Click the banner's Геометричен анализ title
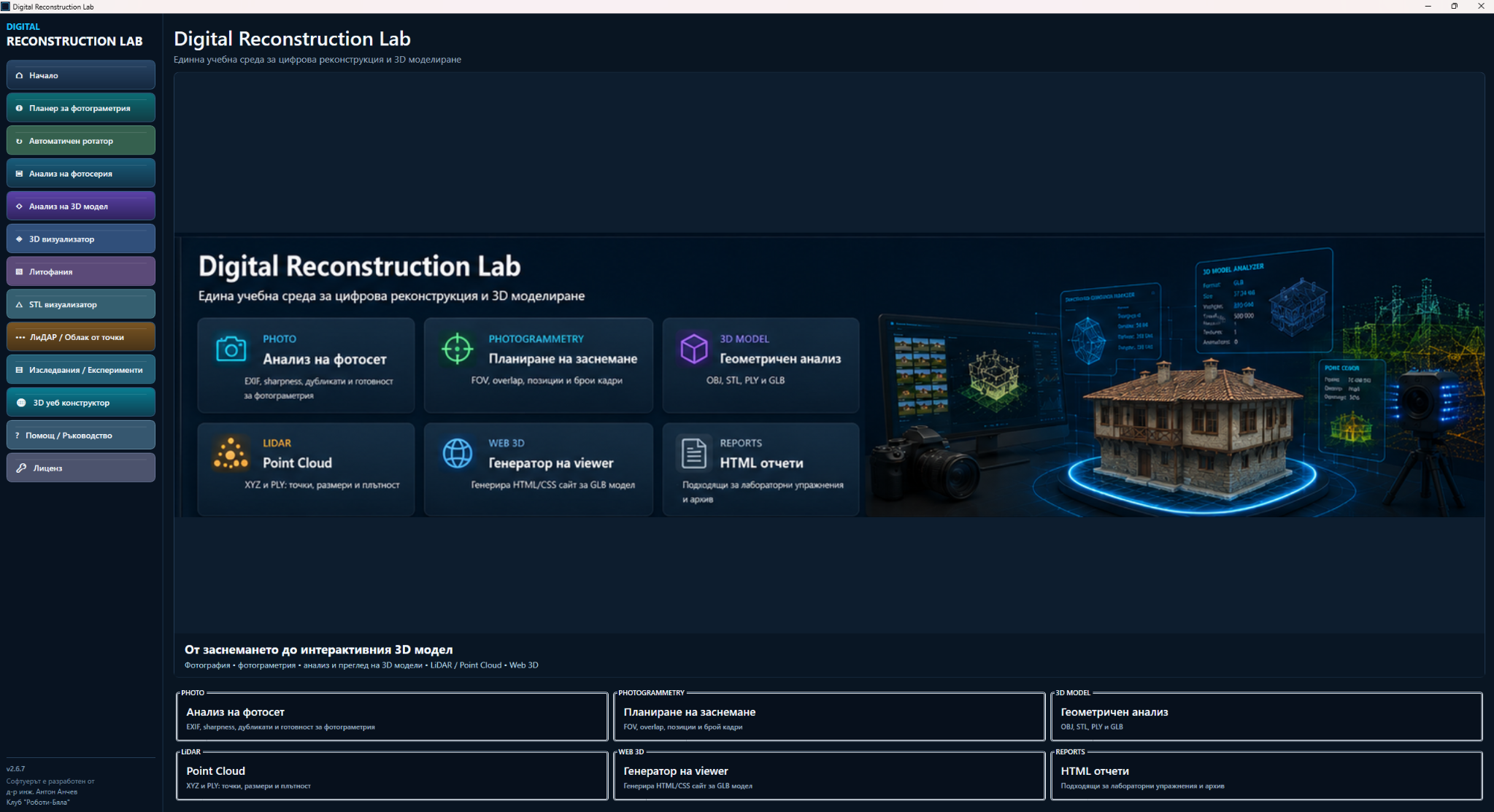 point(780,359)
